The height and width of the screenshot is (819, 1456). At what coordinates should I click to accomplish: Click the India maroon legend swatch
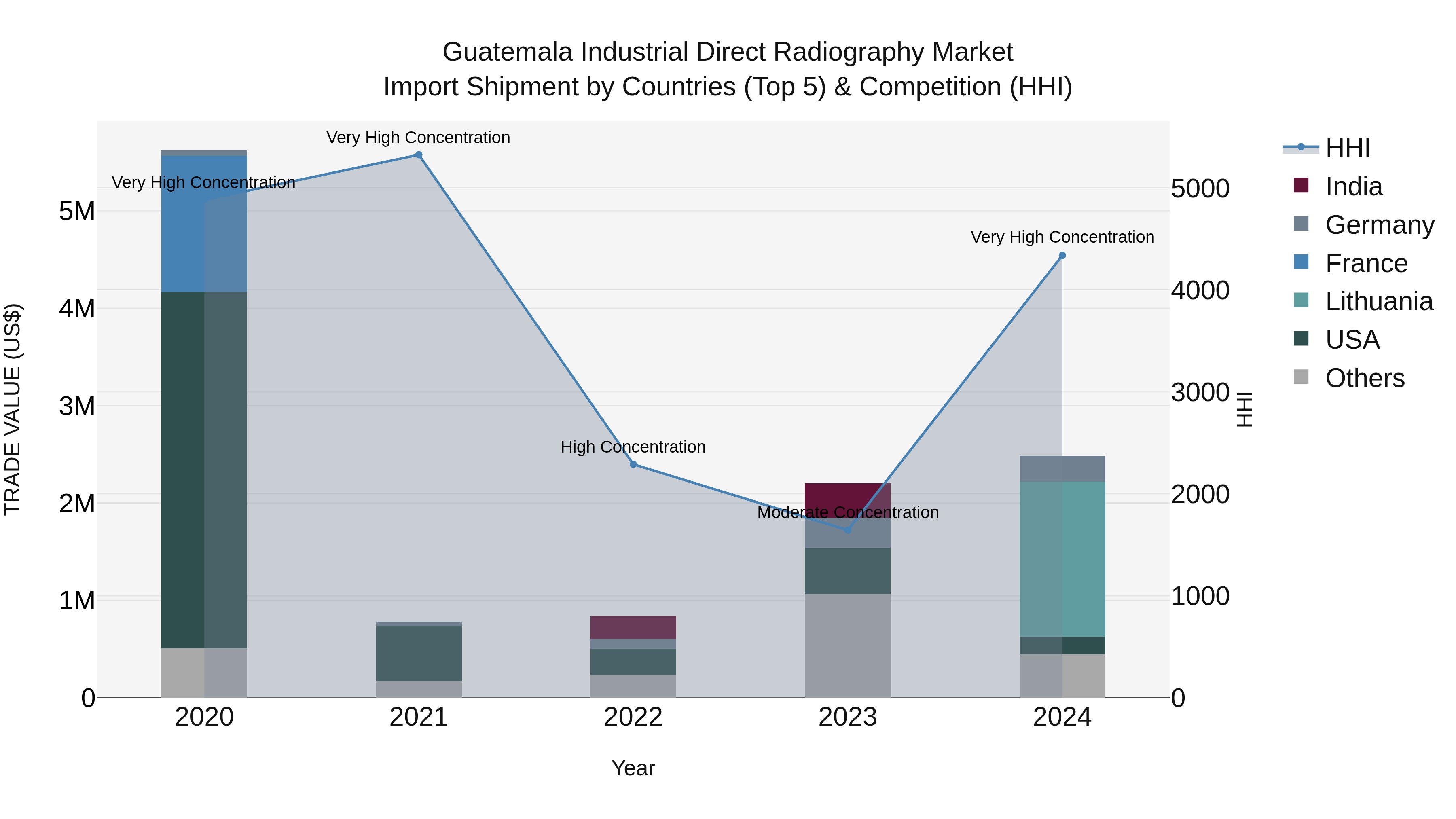[1301, 185]
